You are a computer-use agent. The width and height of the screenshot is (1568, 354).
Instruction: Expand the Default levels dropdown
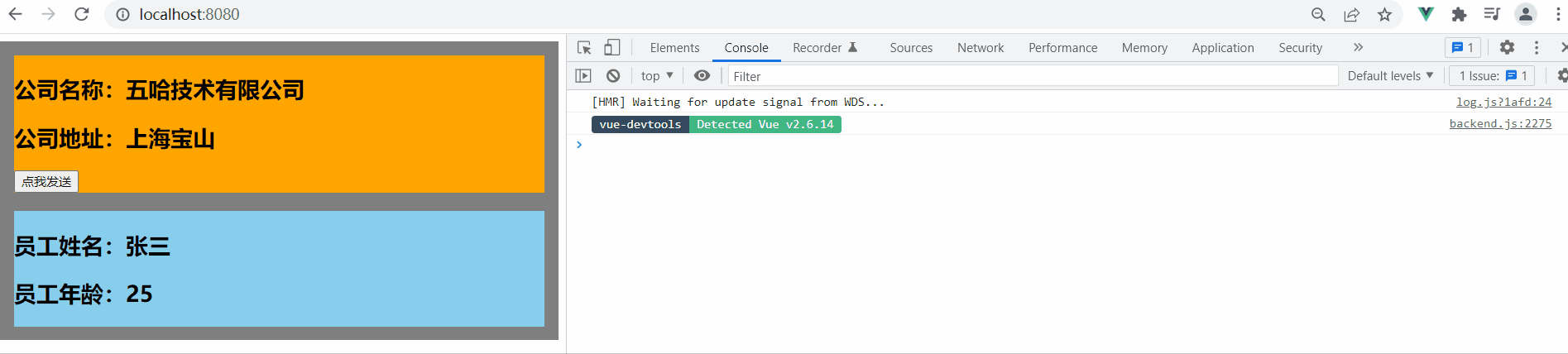(x=1390, y=76)
